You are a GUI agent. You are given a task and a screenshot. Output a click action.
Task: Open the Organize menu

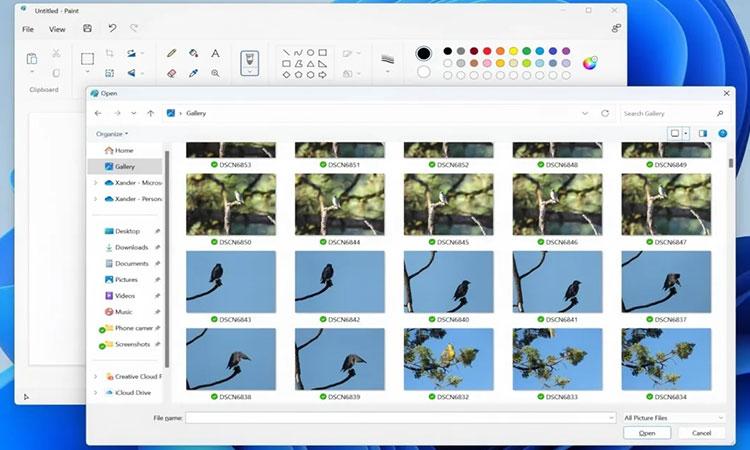point(112,134)
